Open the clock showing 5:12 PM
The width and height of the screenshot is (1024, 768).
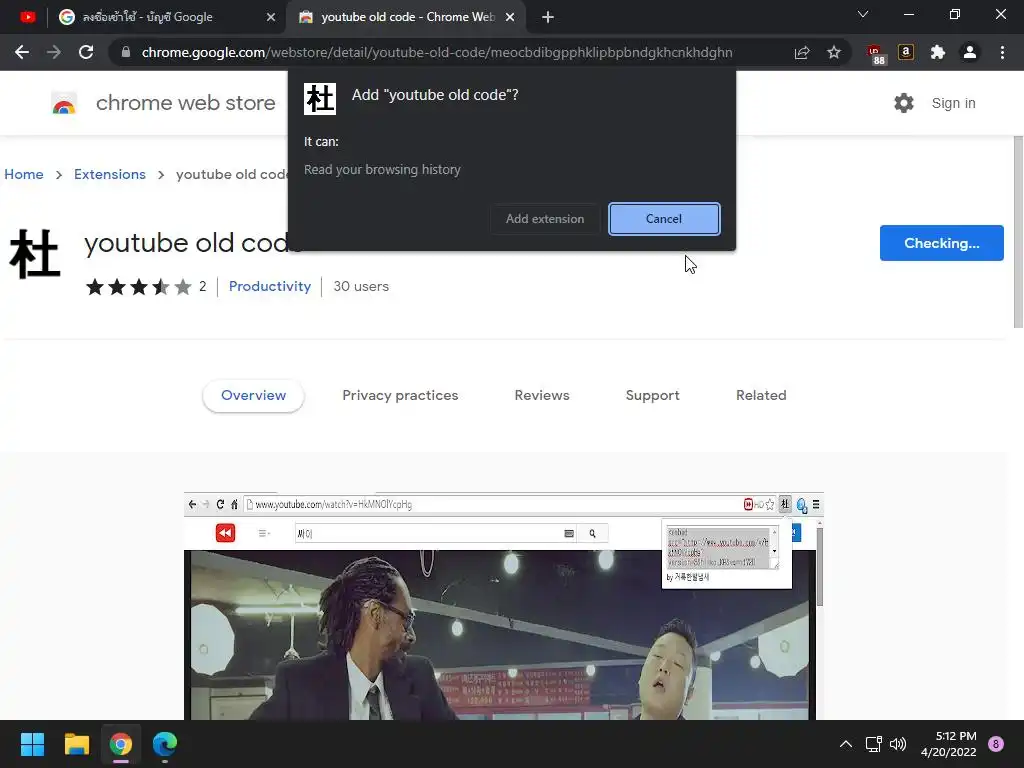pyautogui.click(x=948, y=744)
